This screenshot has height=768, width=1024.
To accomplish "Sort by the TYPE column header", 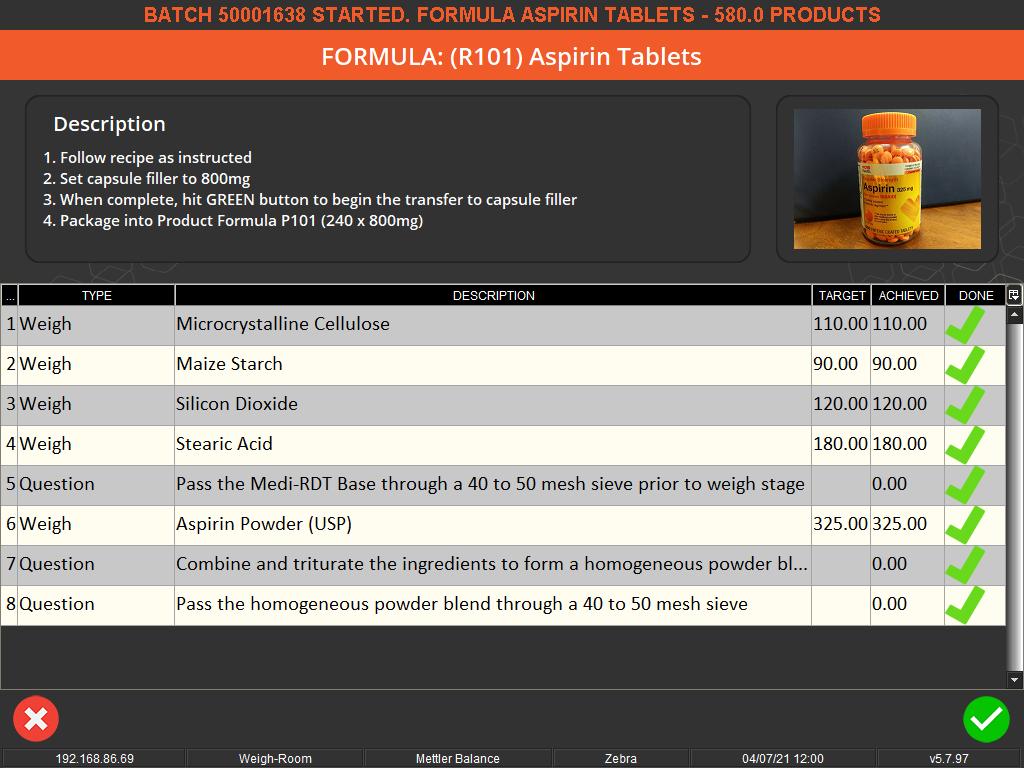I will click(x=95, y=295).
